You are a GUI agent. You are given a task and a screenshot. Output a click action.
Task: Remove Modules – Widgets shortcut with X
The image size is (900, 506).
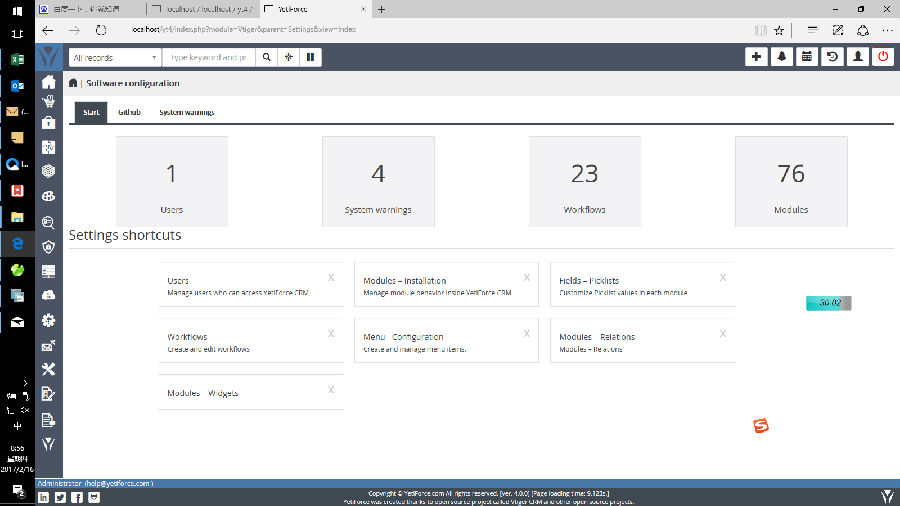[x=331, y=390]
